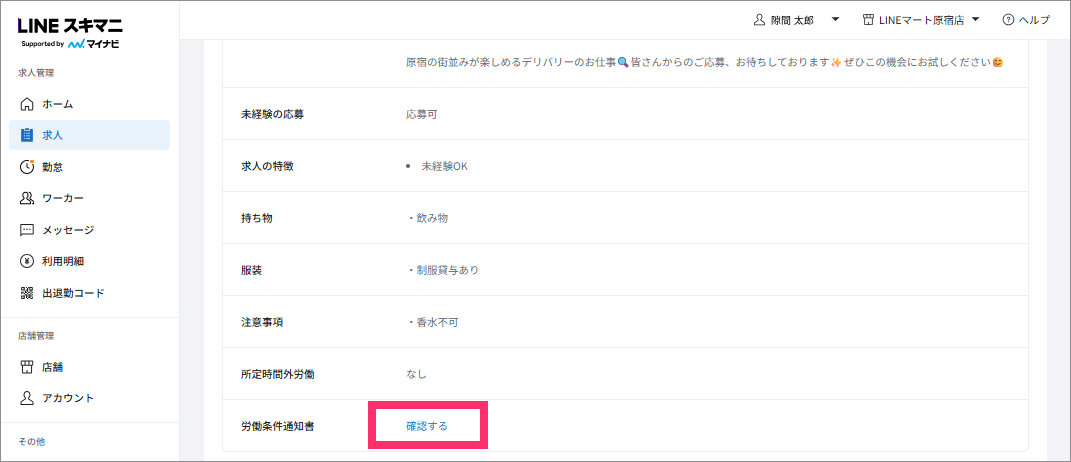Select メッセージ in the sidebar menu

pyautogui.click(x=68, y=230)
